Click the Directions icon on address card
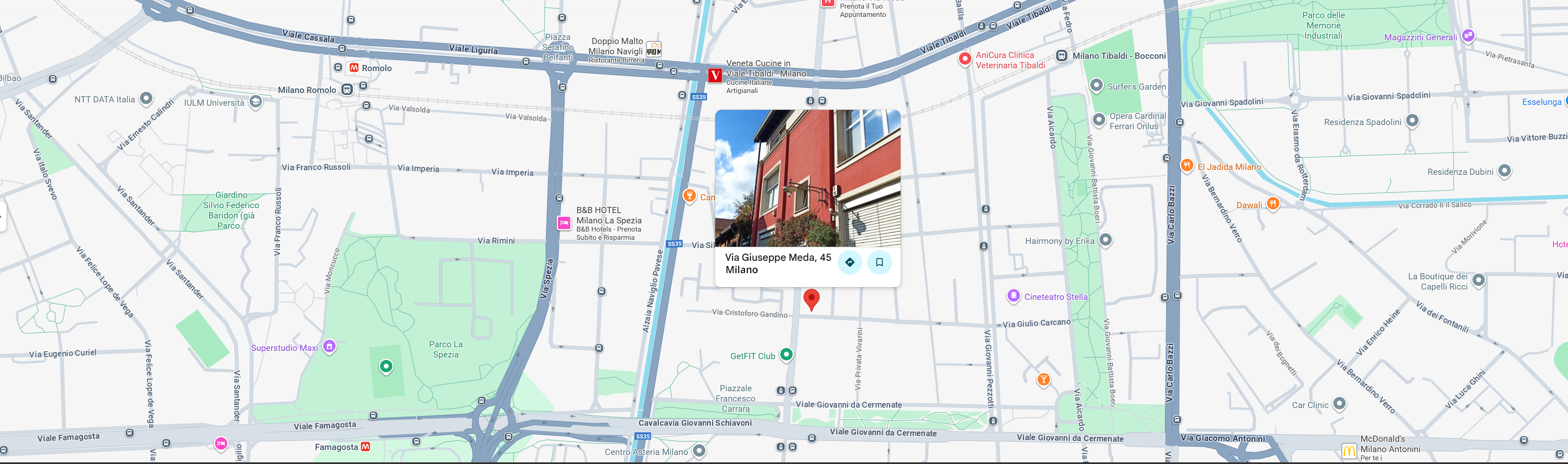 tap(850, 262)
